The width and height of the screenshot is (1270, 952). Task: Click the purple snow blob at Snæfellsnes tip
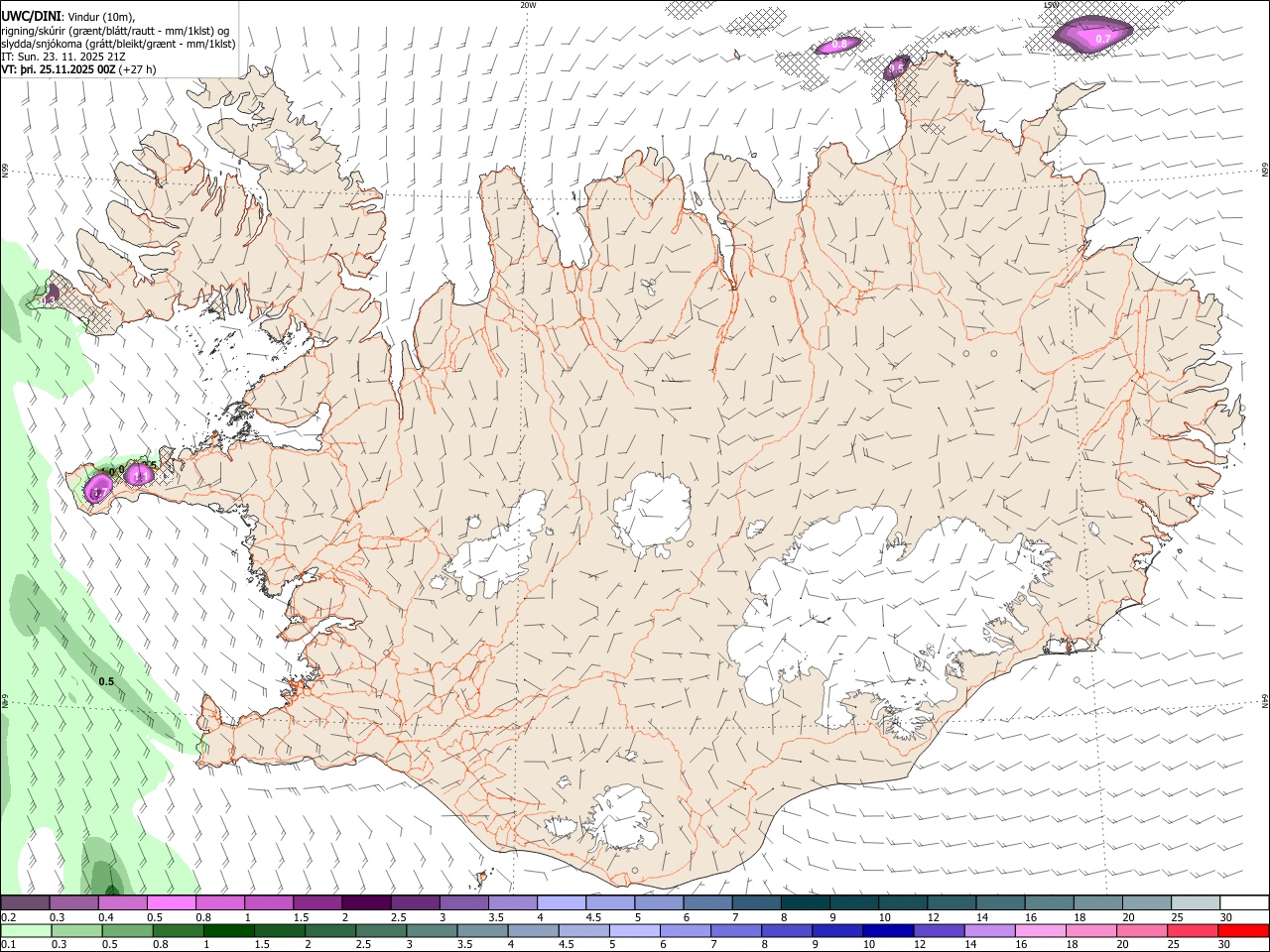[98, 487]
